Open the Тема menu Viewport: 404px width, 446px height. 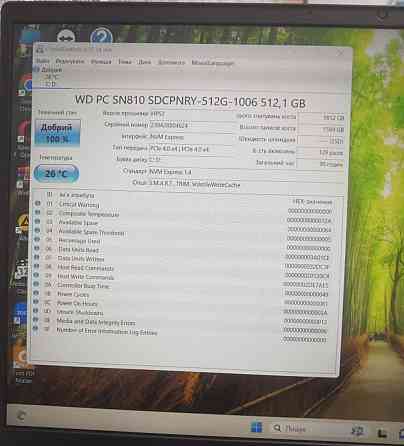[x=124, y=62]
